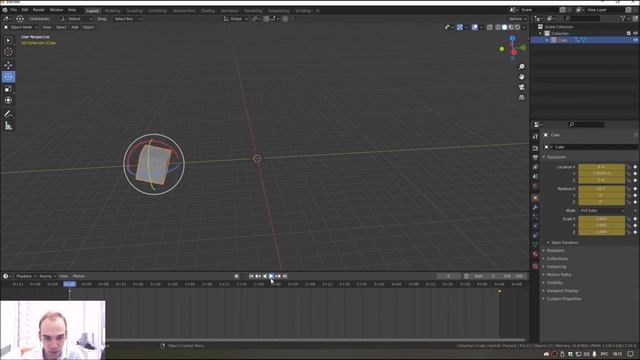The height and width of the screenshot is (360, 640).
Task: Exclude Collection from view layer checkbox
Action: pos(629,33)
